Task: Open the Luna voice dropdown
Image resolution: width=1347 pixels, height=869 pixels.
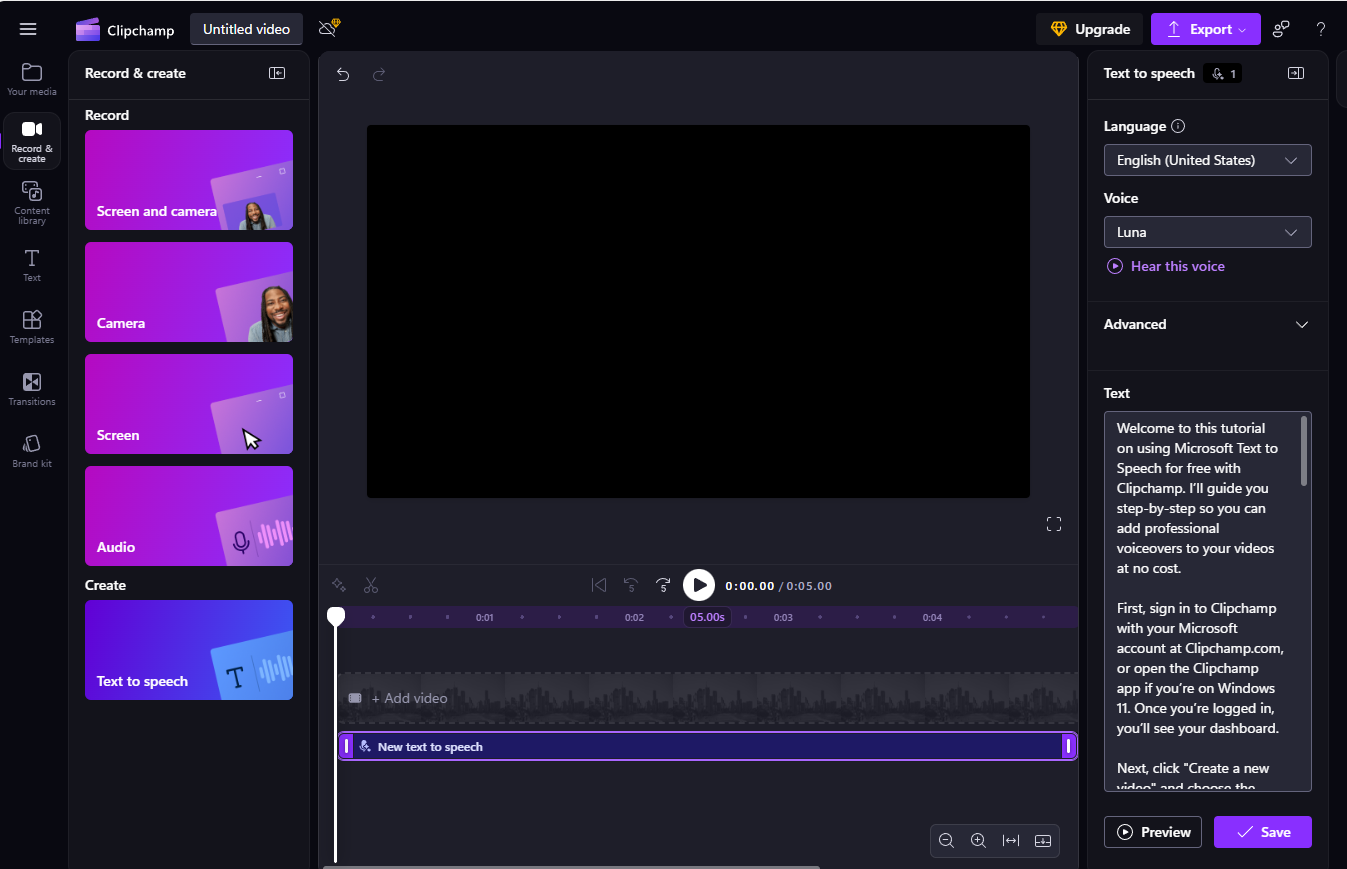Action: pyautogui.click(x=1208, y=232)
